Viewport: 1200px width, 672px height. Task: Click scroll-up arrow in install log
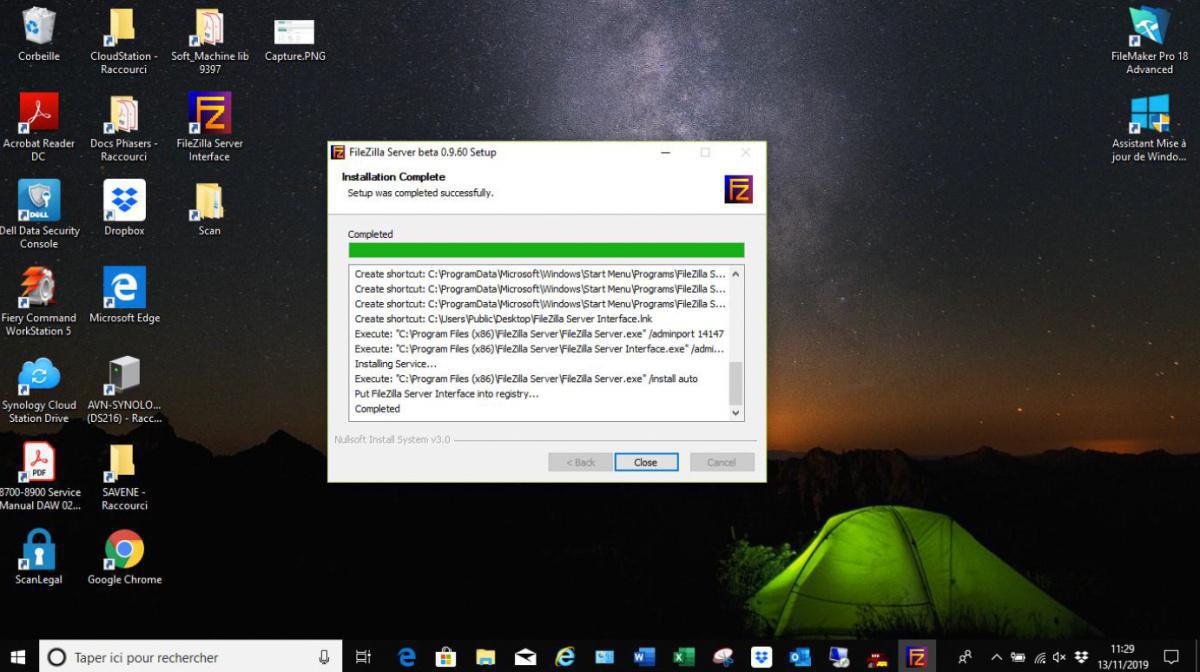pyautogui.click(x=737, y=274)
